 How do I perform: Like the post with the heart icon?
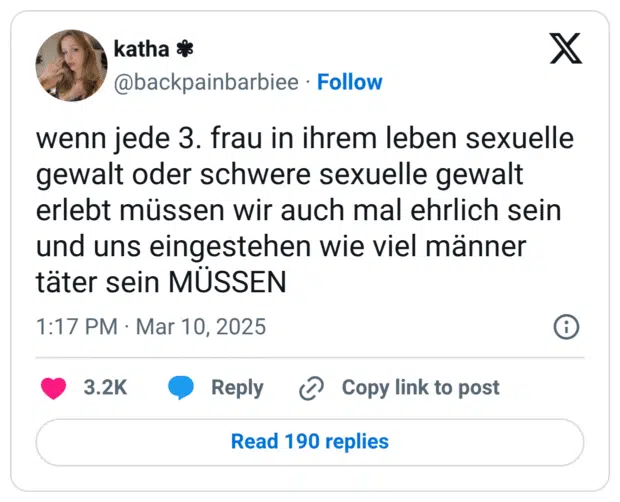click(53, 388)
